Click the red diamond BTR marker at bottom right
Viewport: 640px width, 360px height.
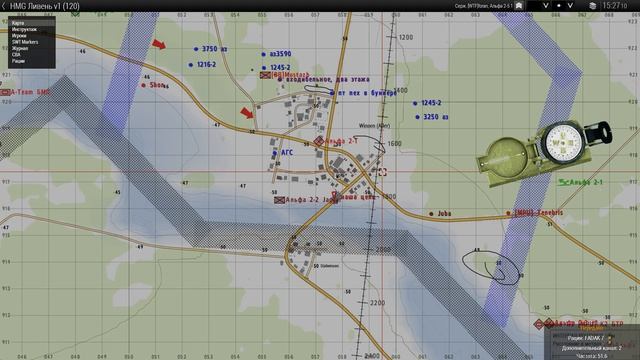click(x=539, y=324)
